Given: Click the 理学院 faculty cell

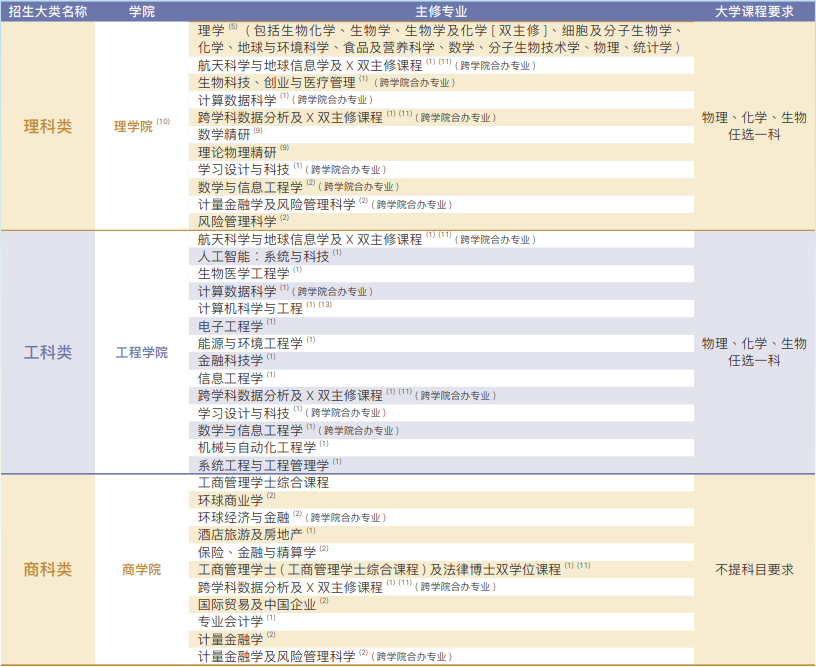Looking at the screenshot, I should 142,126.
